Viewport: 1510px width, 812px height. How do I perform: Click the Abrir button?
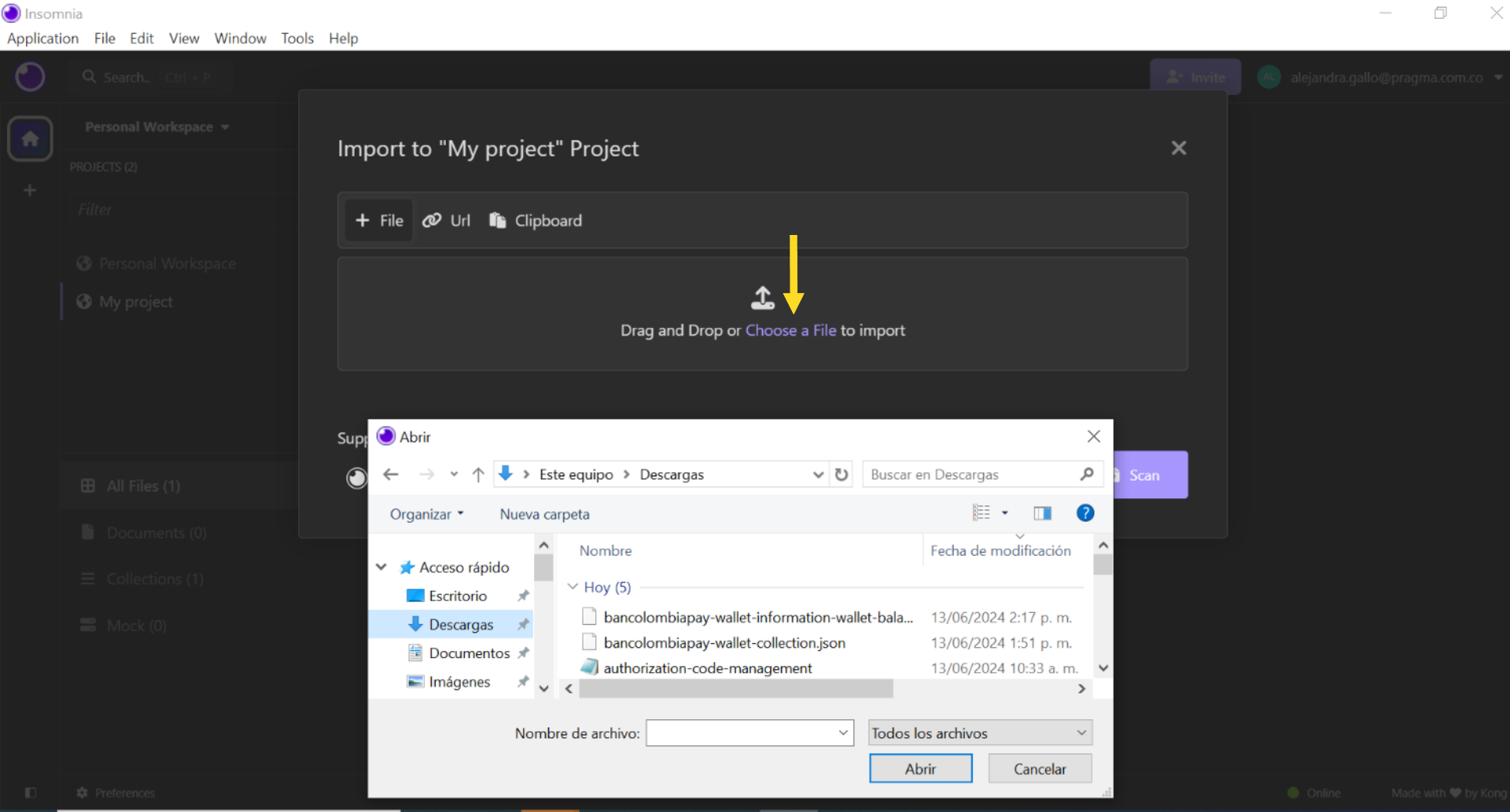point(920,768)
